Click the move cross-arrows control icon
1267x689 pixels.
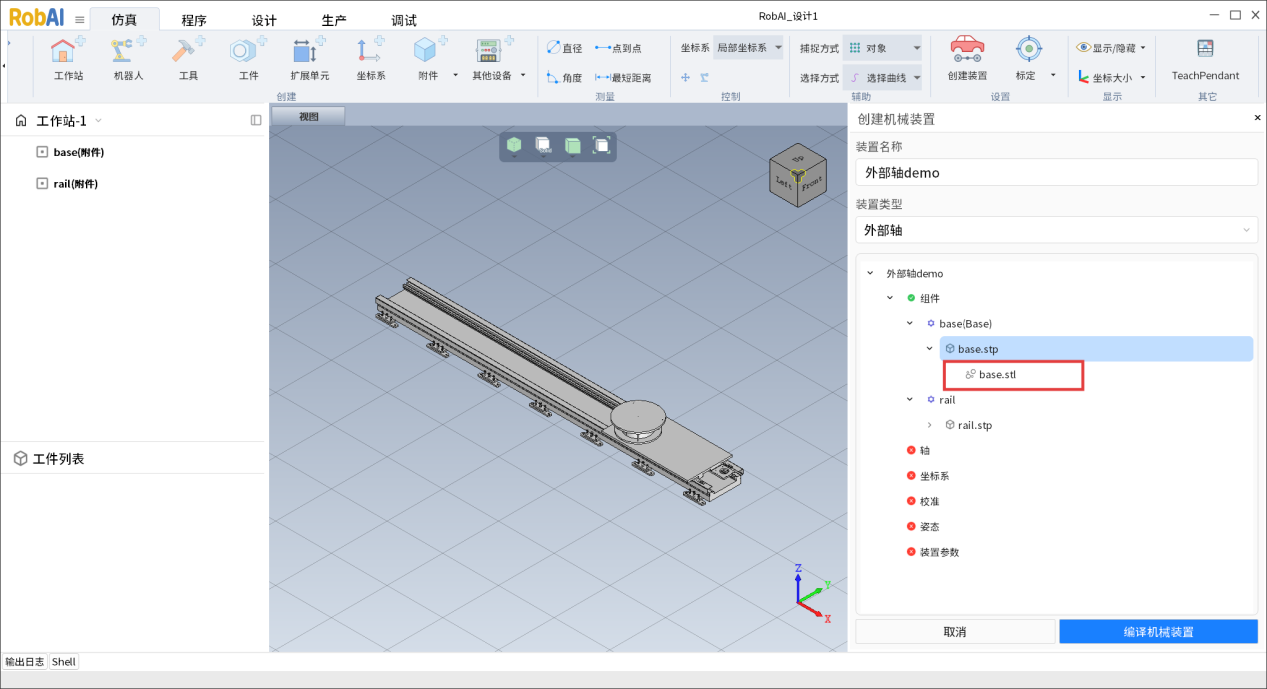pos(686,77)
